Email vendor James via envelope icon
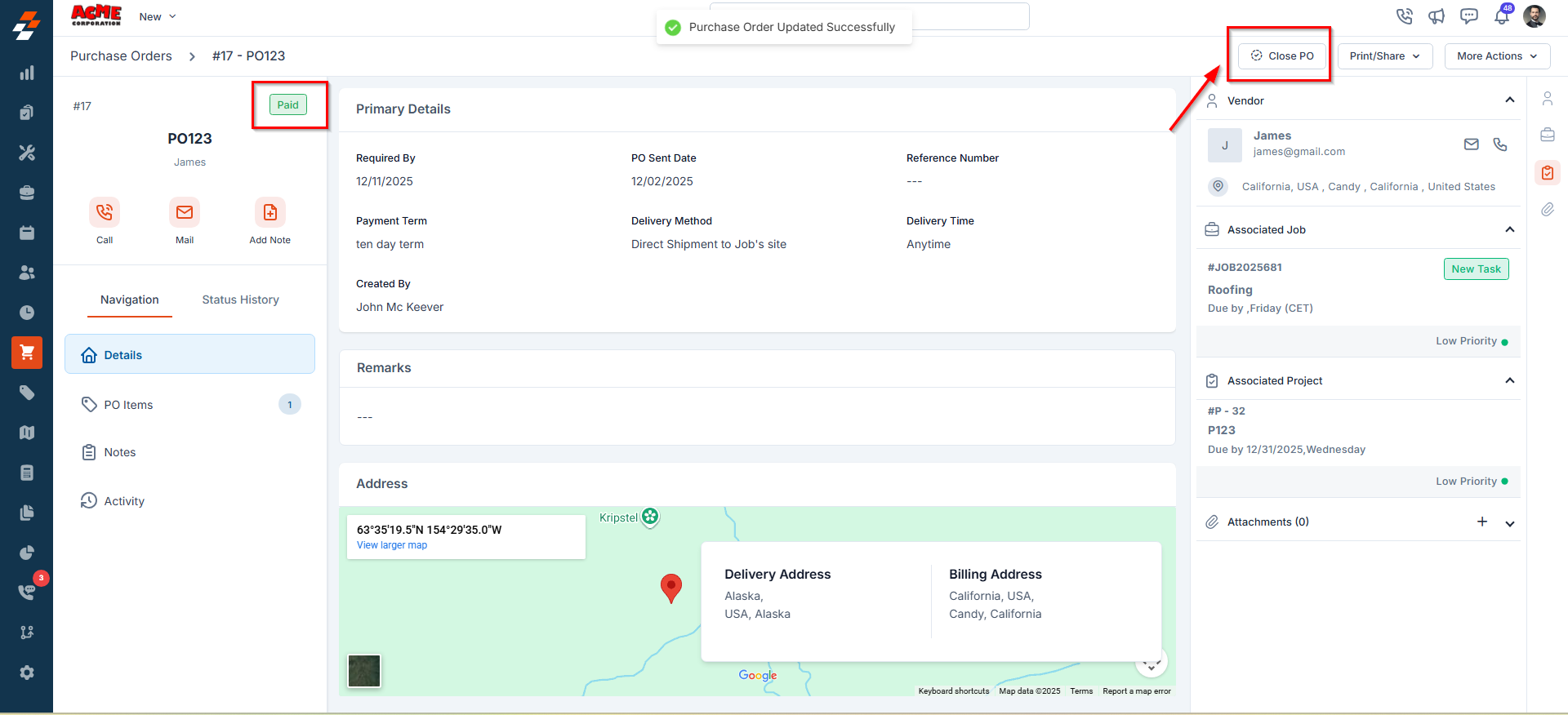 (1472, 144)
